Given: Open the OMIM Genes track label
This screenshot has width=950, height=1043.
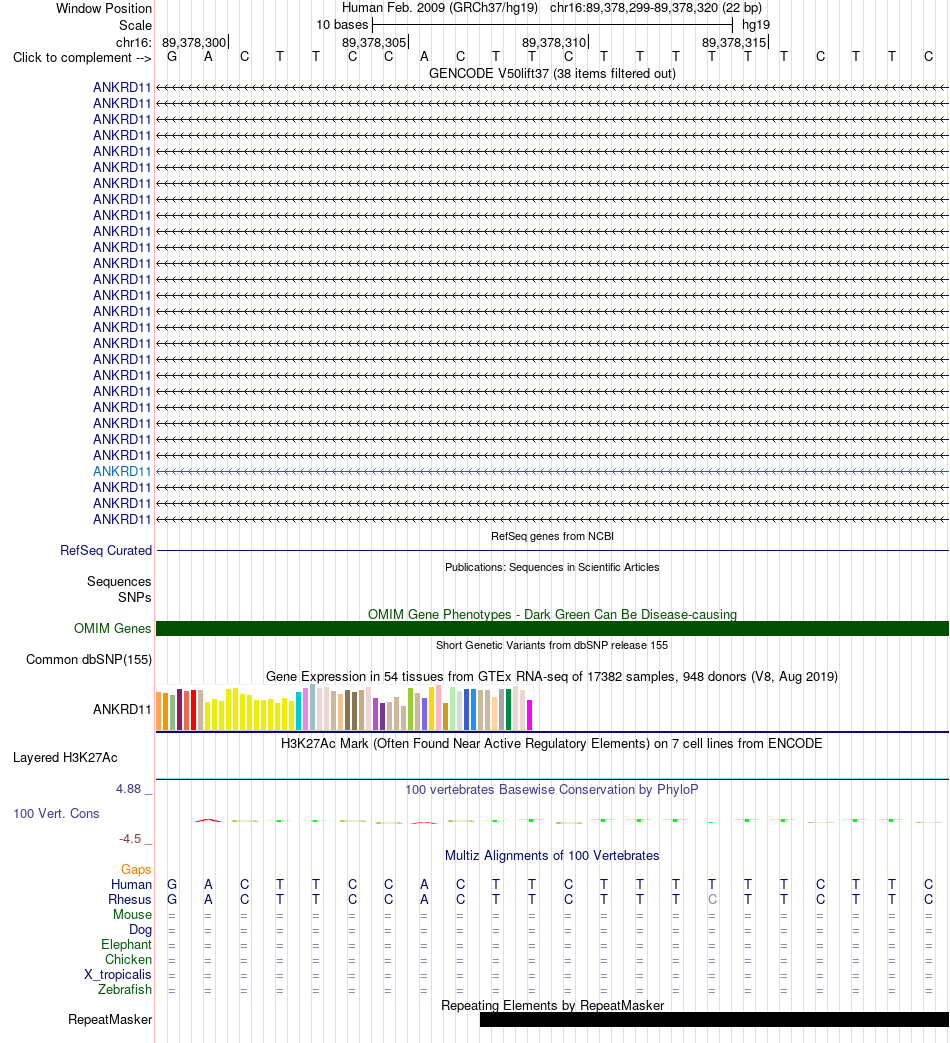Looking at the screenshot, I should [x=112, y=628].
